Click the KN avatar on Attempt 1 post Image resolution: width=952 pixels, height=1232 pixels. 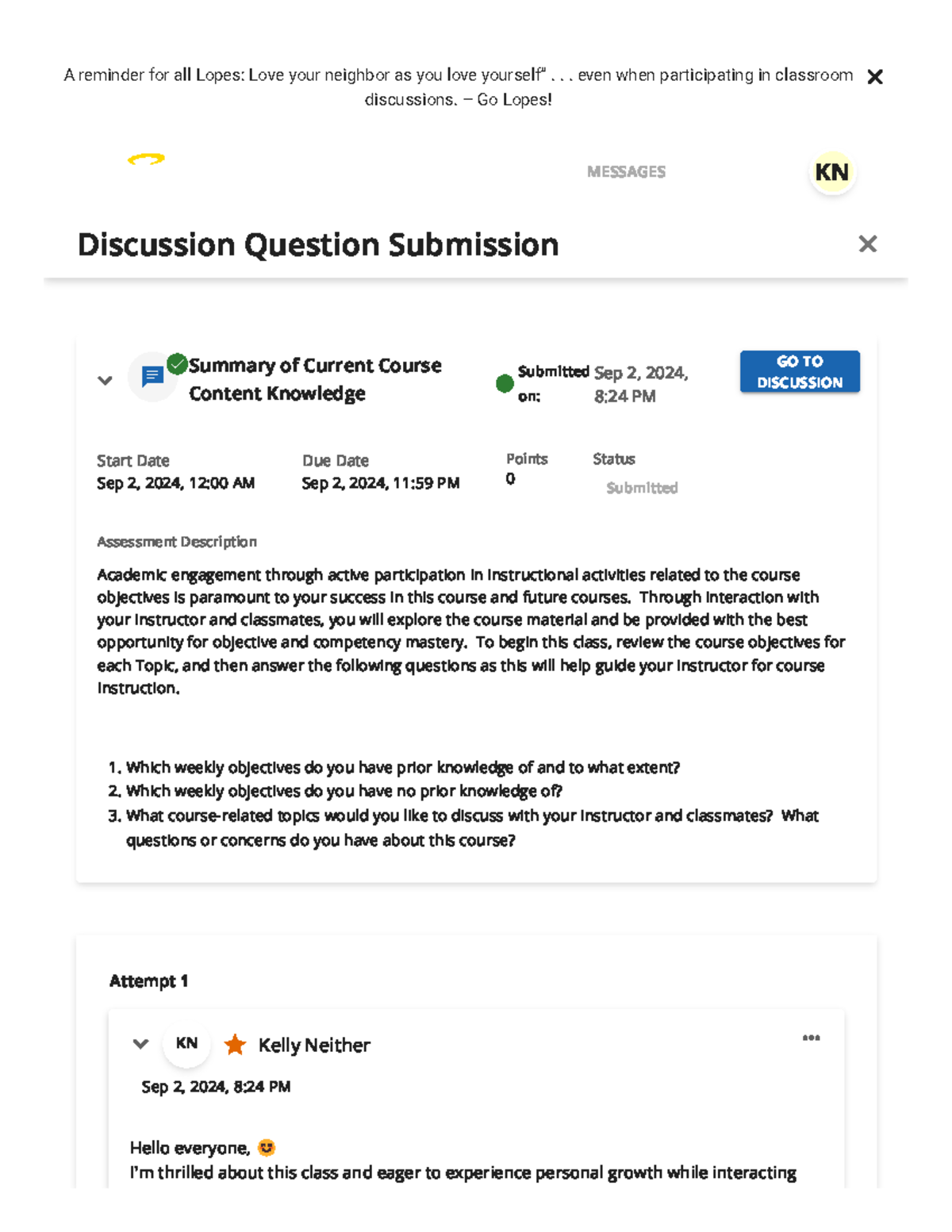click(x=186, y=1043)
